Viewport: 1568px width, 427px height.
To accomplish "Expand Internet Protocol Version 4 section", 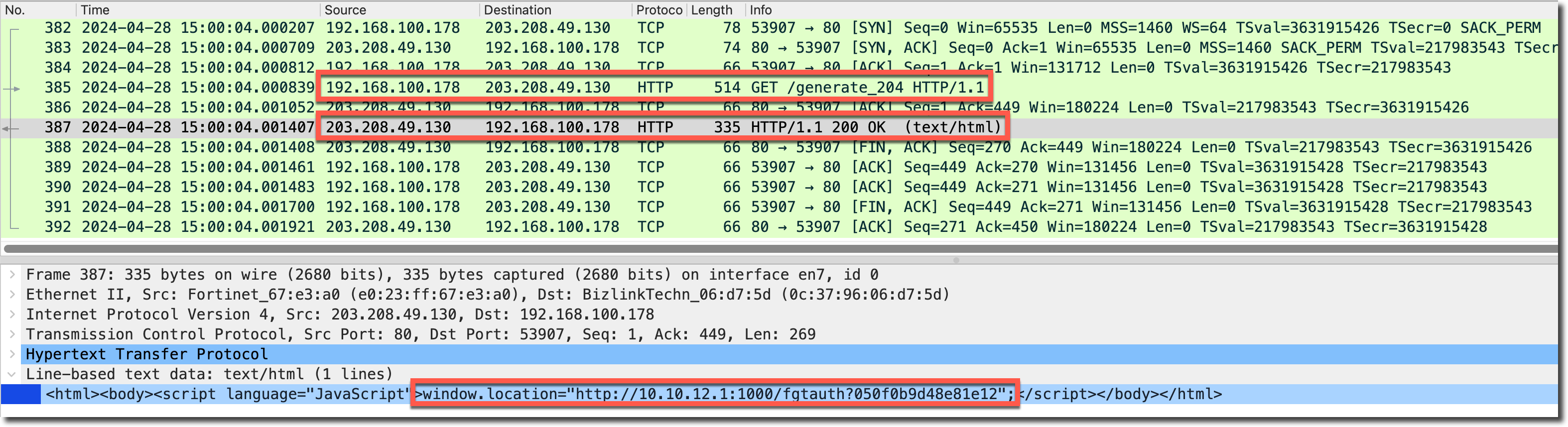I will (x=12, y=315).
